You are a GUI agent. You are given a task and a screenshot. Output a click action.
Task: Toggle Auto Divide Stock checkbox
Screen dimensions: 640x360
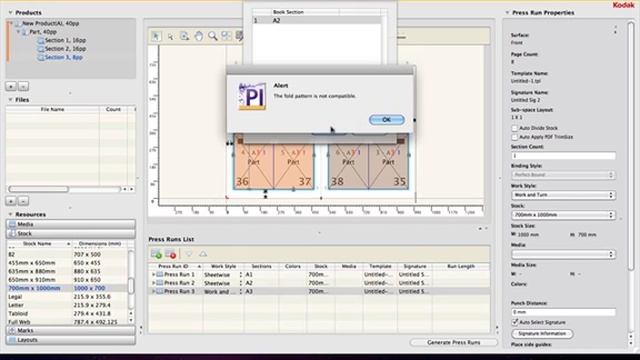click(x=515, y=128)
